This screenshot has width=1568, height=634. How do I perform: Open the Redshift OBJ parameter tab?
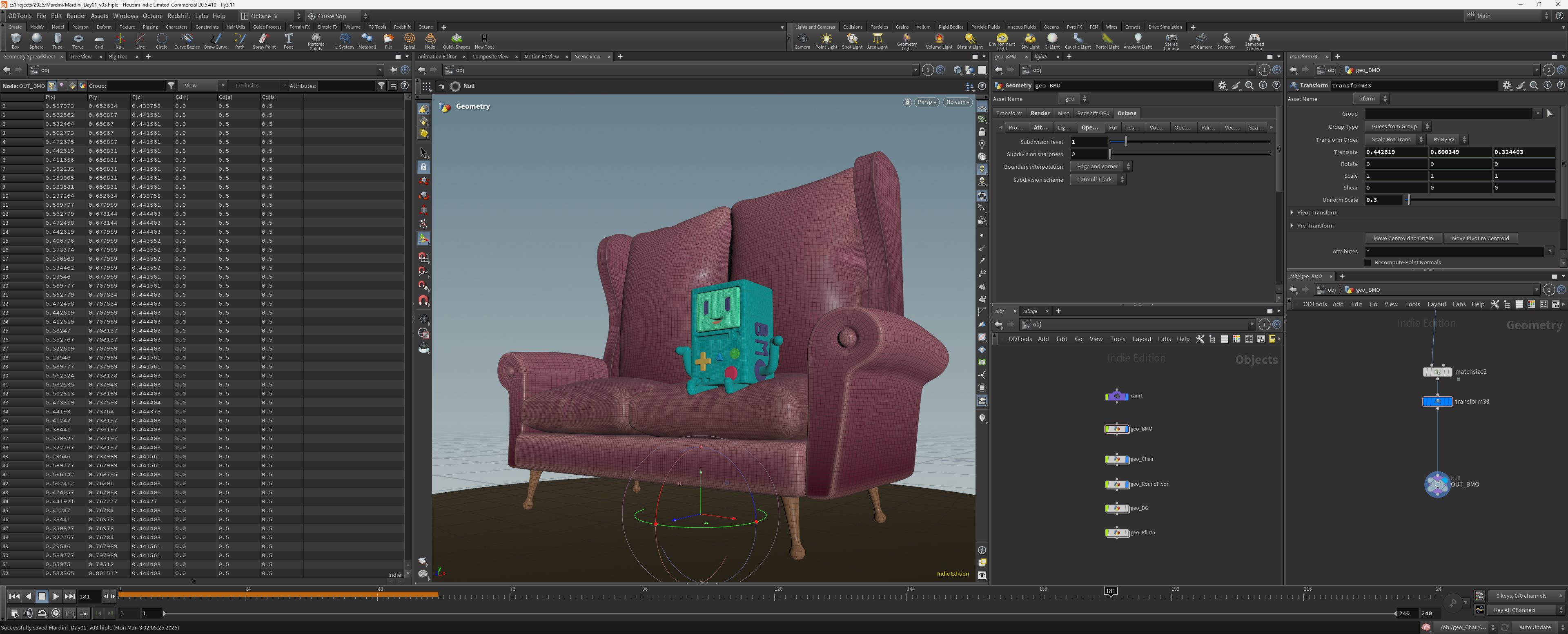1093,113
